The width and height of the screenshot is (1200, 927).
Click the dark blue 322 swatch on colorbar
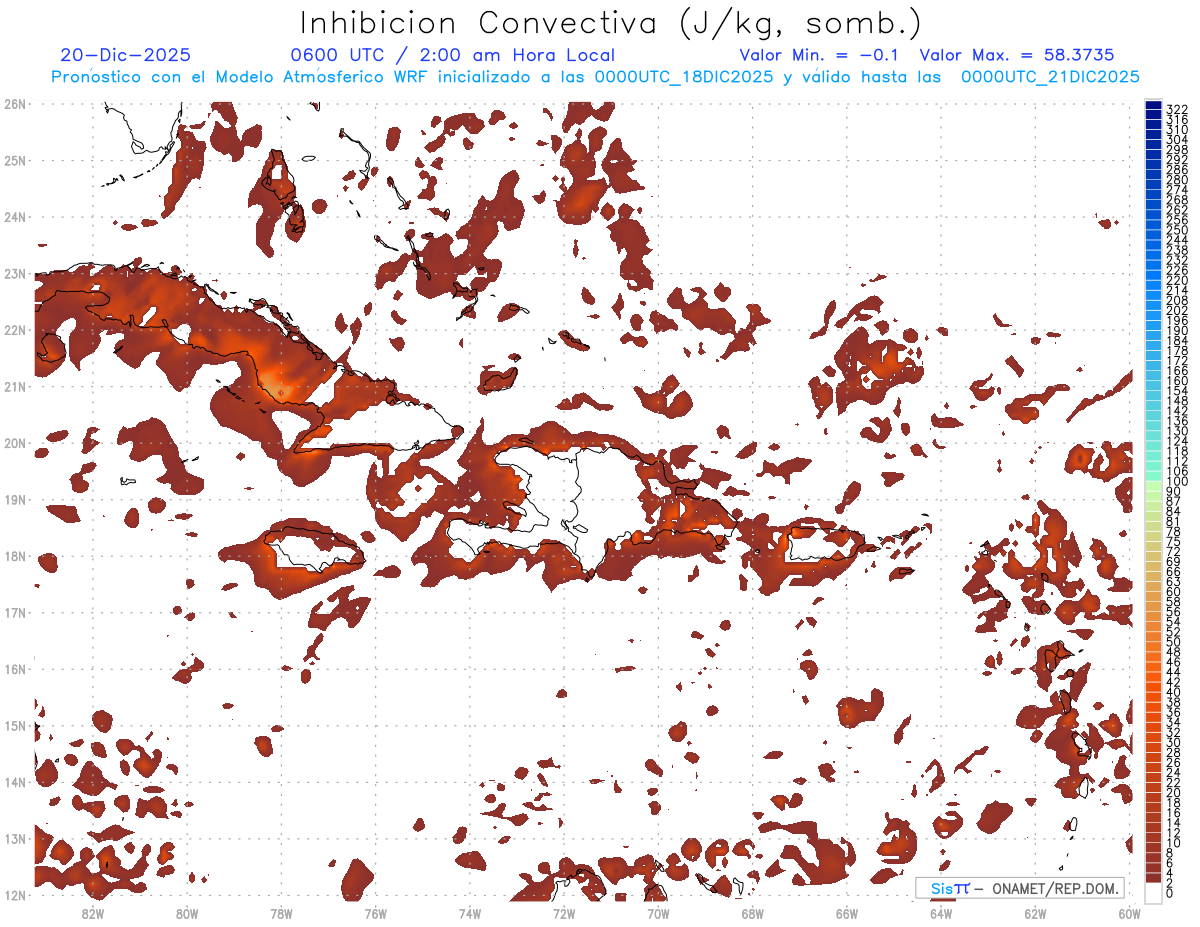[x=1153, y=106]
